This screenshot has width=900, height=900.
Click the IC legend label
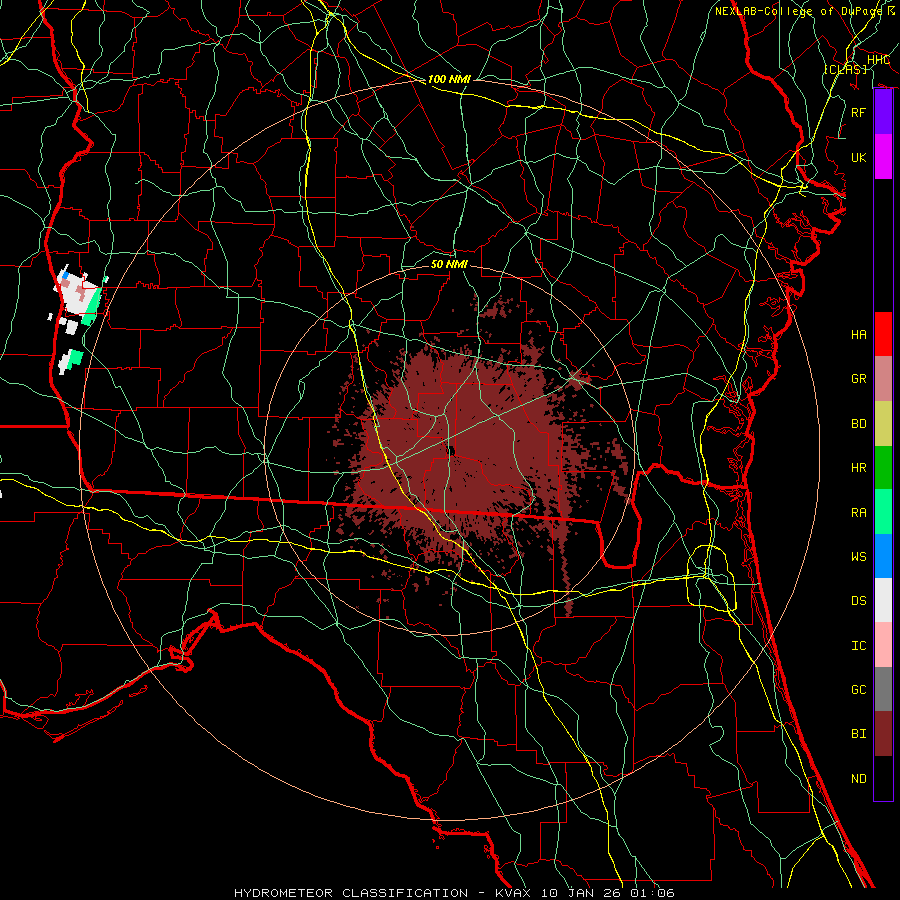point(858,646)
